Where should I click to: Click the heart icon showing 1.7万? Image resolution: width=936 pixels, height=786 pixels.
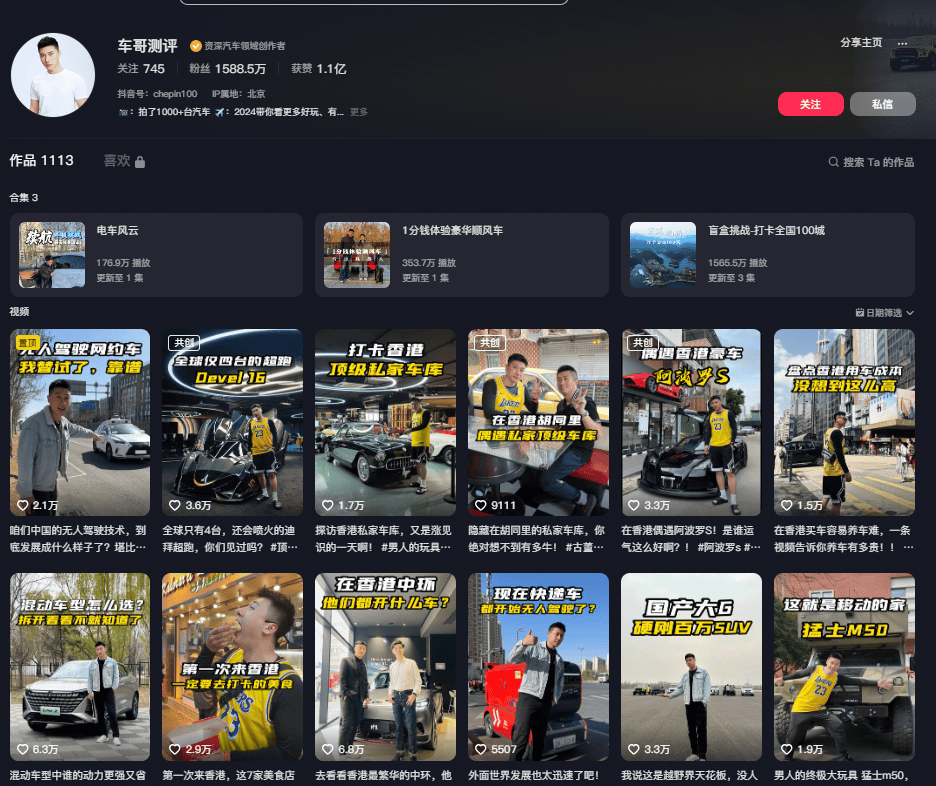328,505
